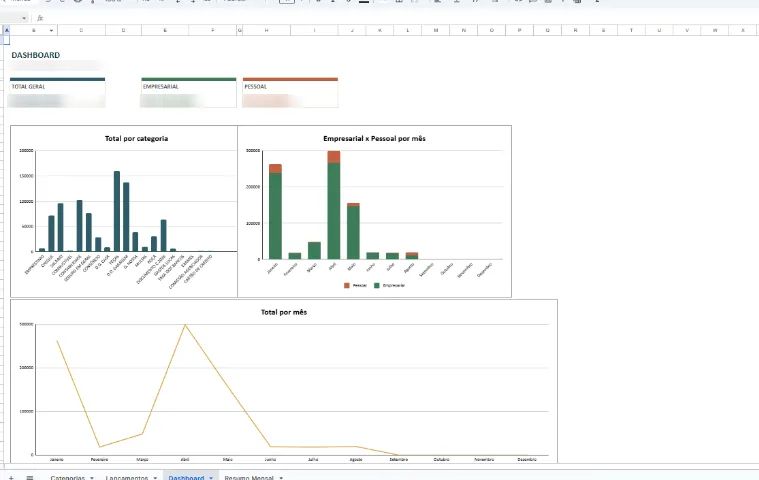Select the PESSOAL card label
The height and width of the screenshot is (480, 759).
[x=256, y=87]
